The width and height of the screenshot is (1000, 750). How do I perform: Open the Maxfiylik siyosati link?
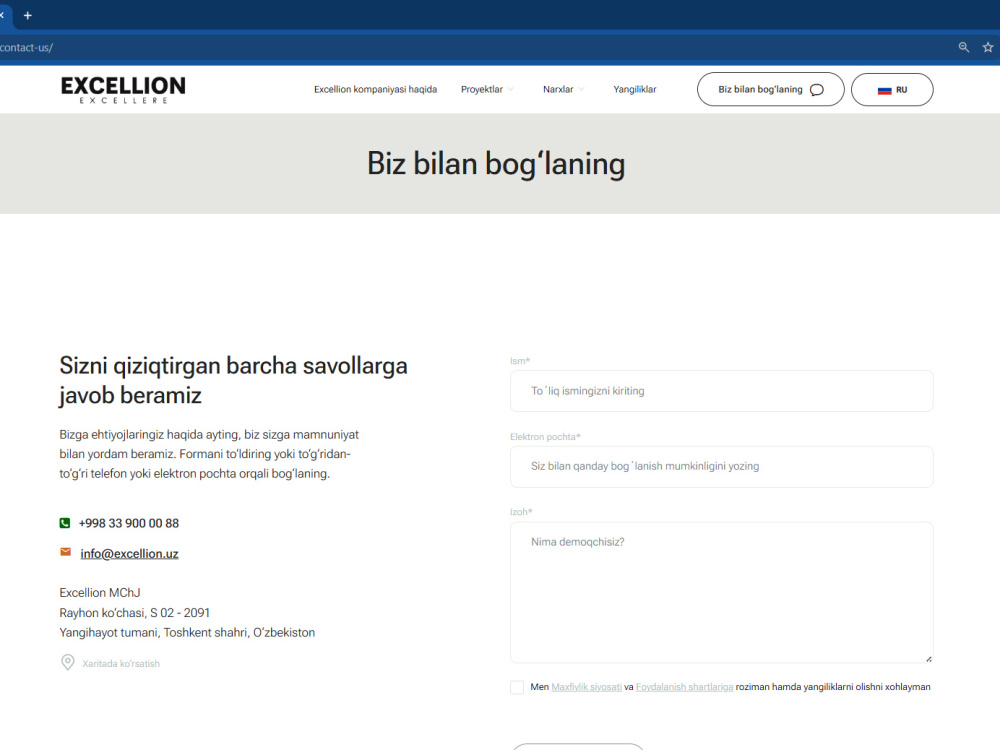pos(586,687)
